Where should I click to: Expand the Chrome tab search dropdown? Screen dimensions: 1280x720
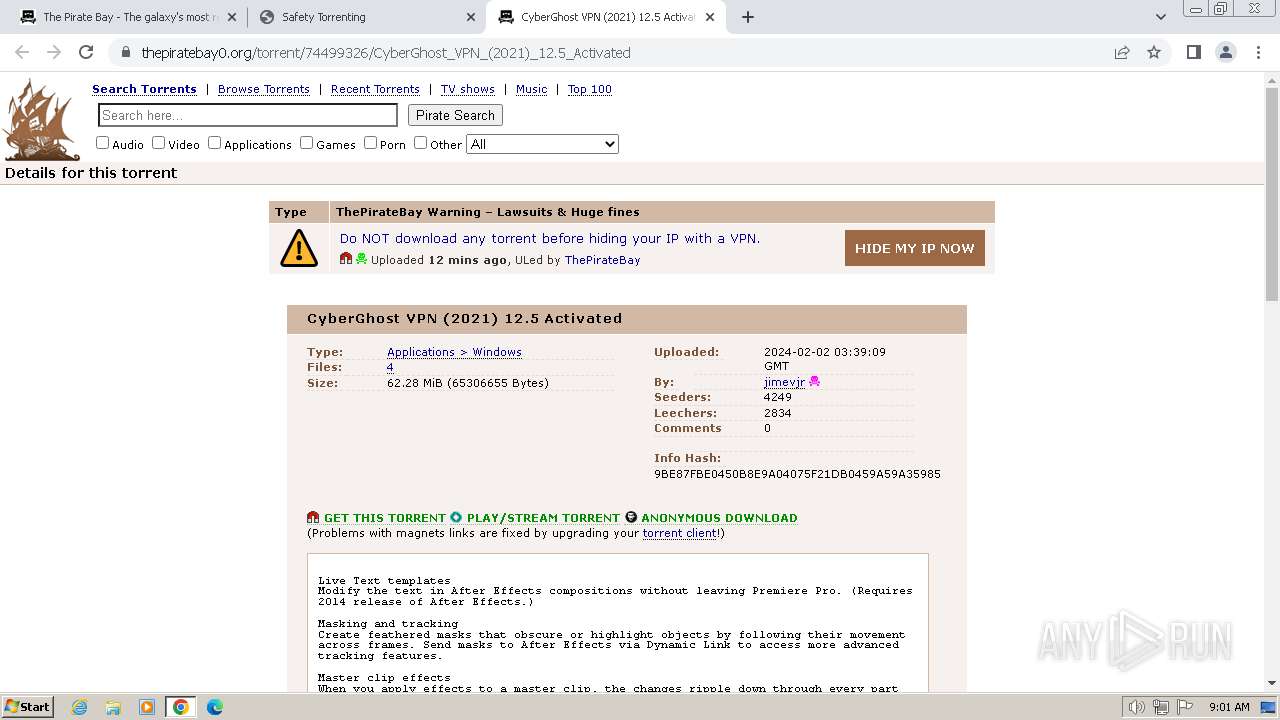click(x=1161, y=17)
